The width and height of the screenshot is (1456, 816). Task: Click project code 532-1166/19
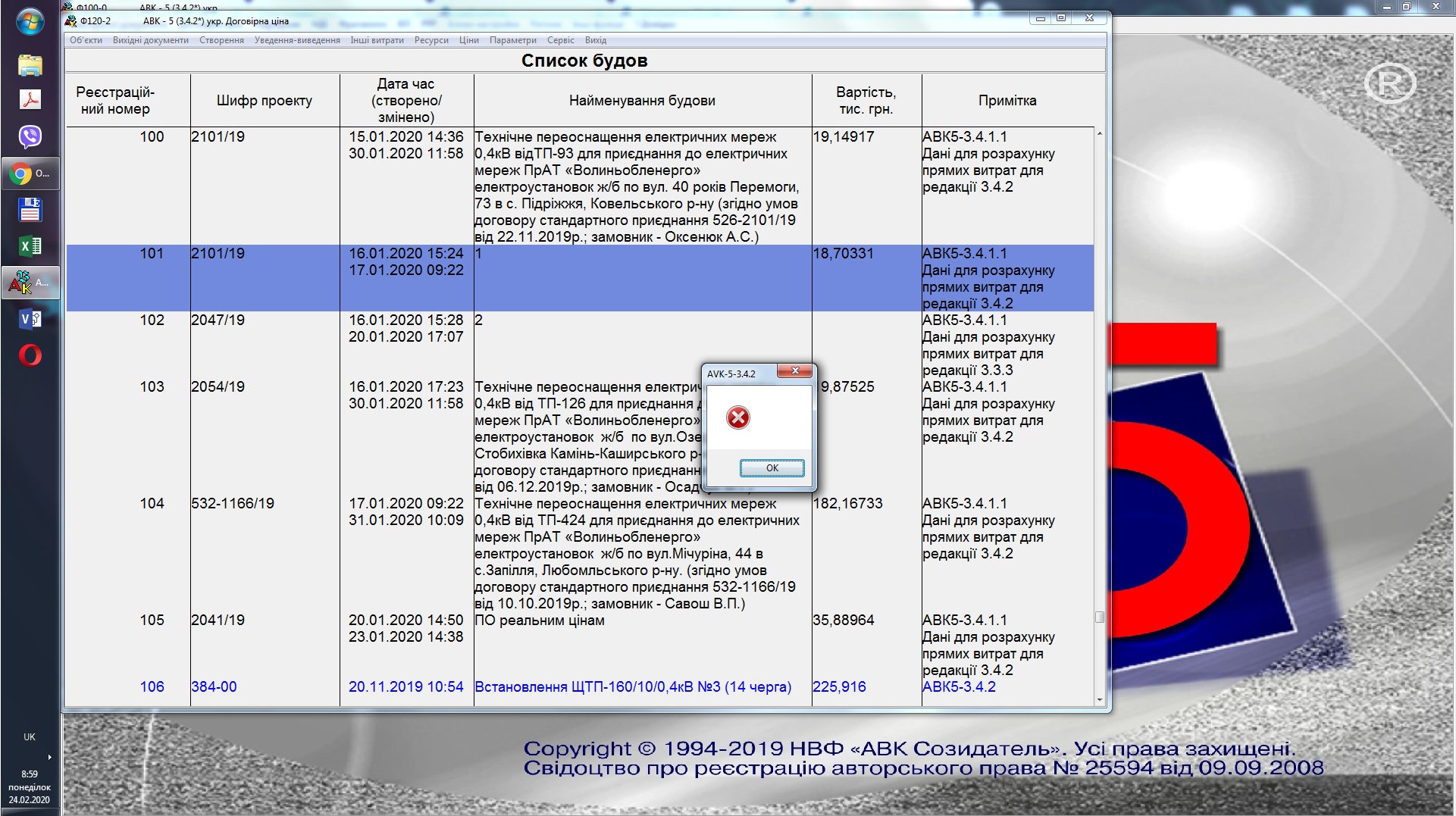[233, 503]
